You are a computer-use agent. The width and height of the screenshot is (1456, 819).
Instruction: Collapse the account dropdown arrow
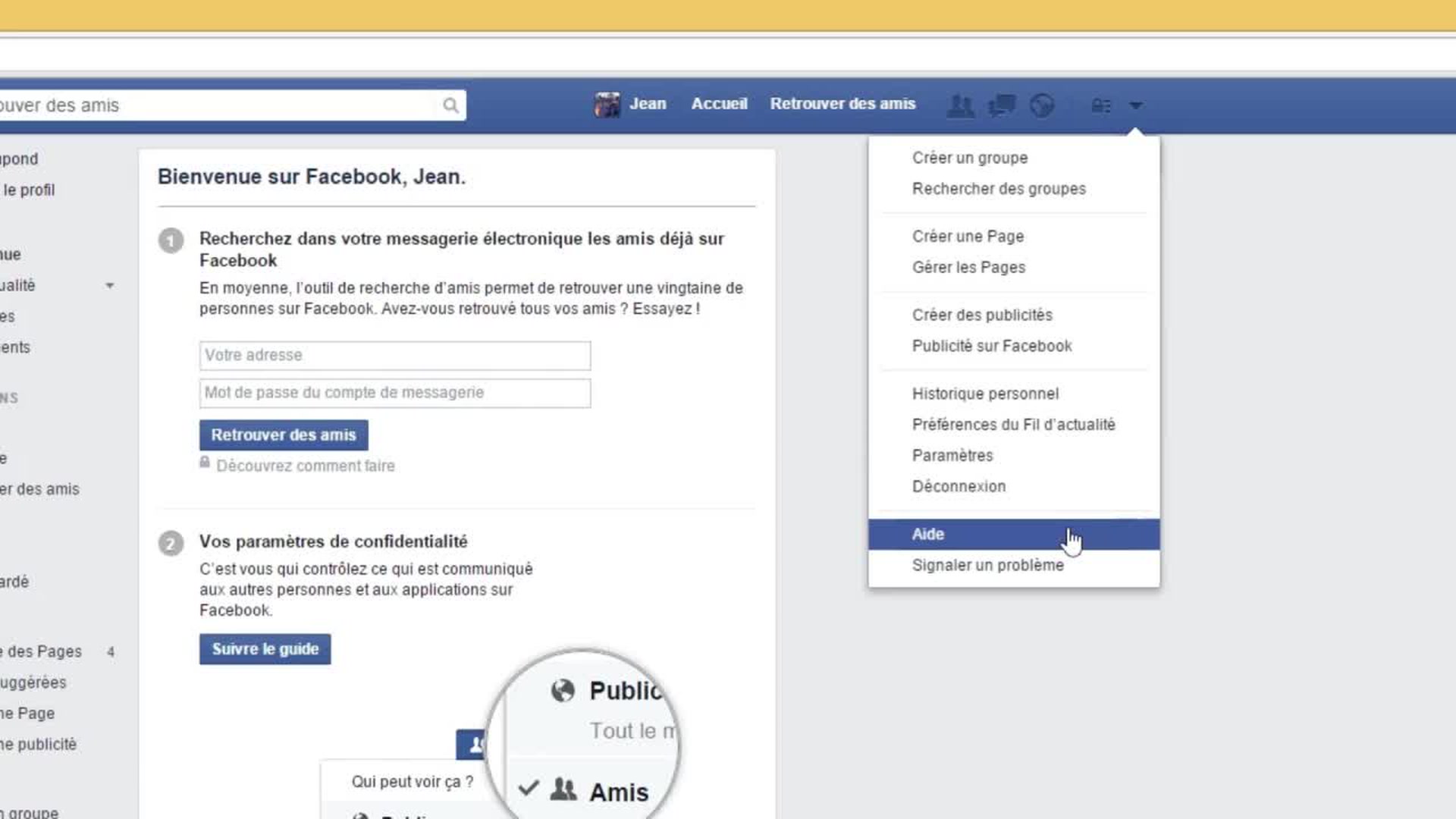tap(1135, 105)
